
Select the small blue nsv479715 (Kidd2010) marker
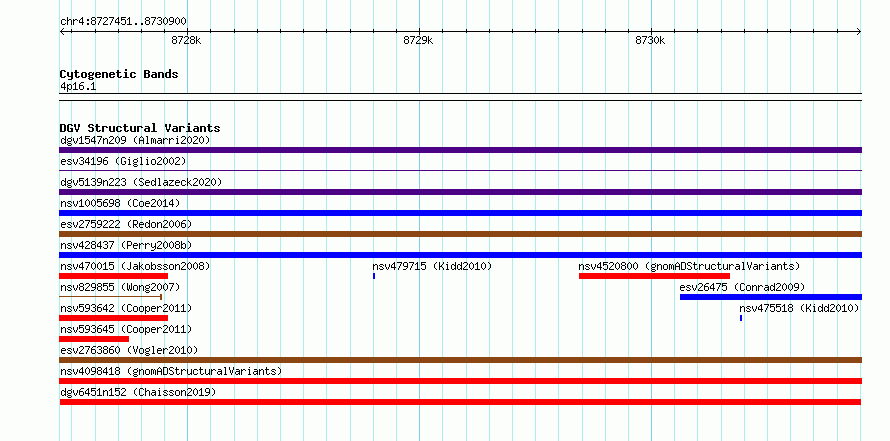(374, 276)
